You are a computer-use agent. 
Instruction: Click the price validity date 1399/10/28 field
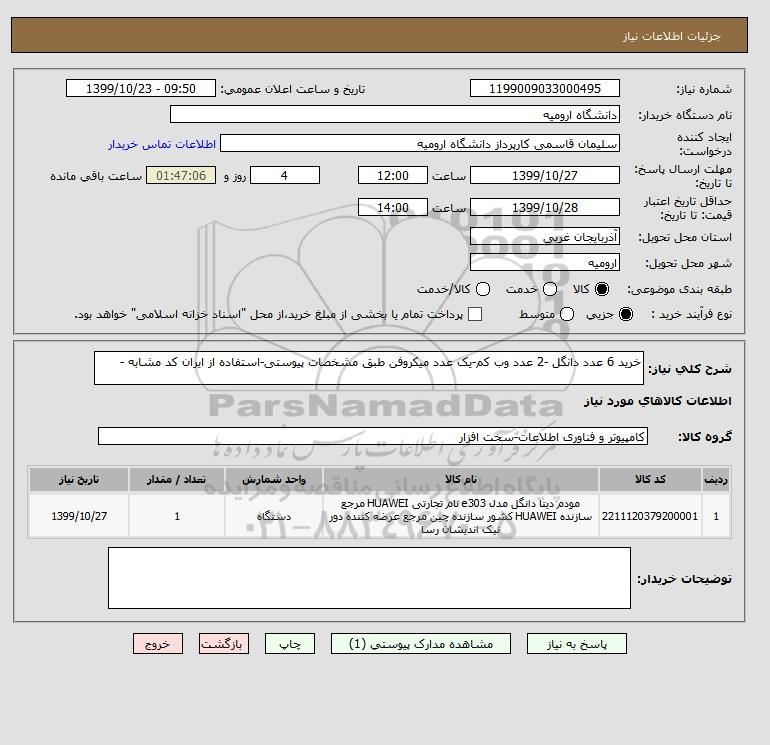click(x=545, y=207)
